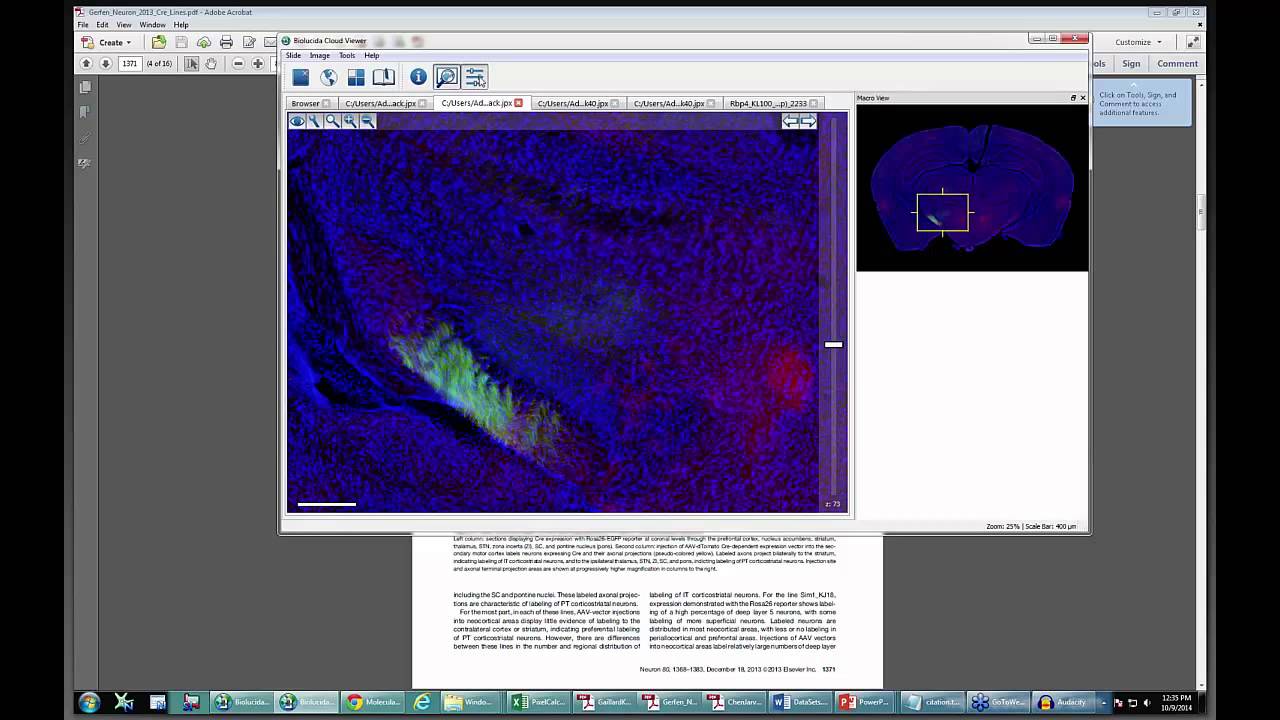Close the Macro View panel
Screen dimensions: 1280x720
(1082, 98)
